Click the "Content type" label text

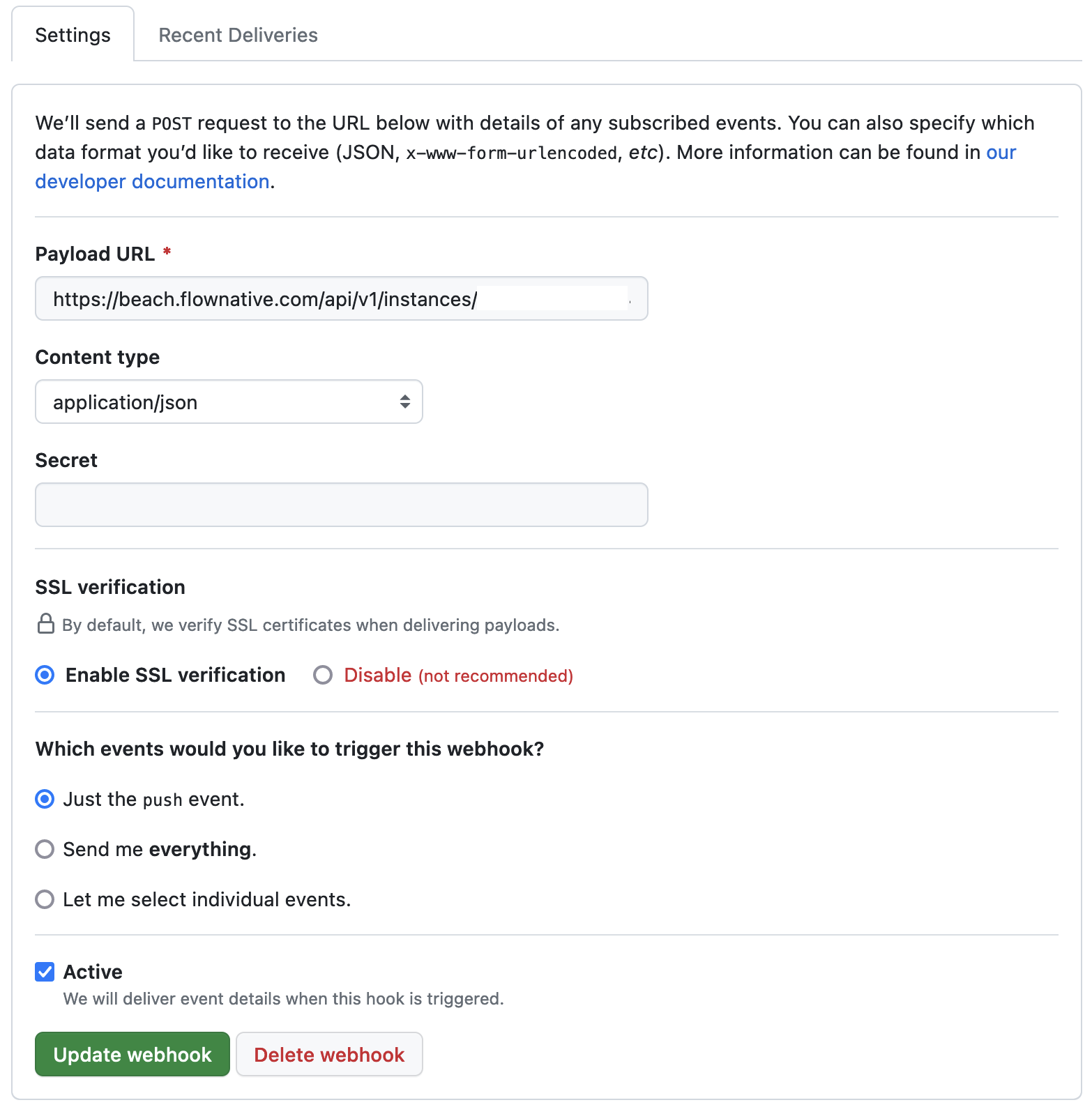pos(98,357)
